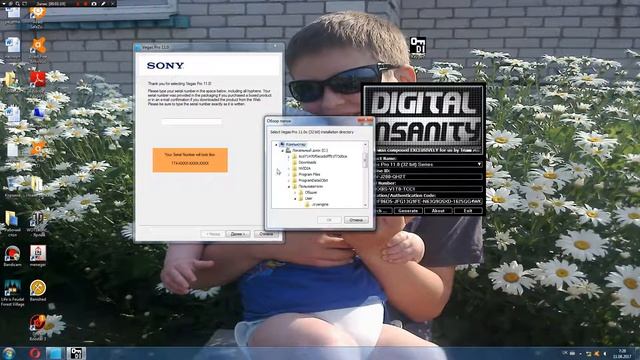Select Локальный диск (C:) in the tree
The height and width of the screenshot is (360, 640).
[x=310, y=151]
